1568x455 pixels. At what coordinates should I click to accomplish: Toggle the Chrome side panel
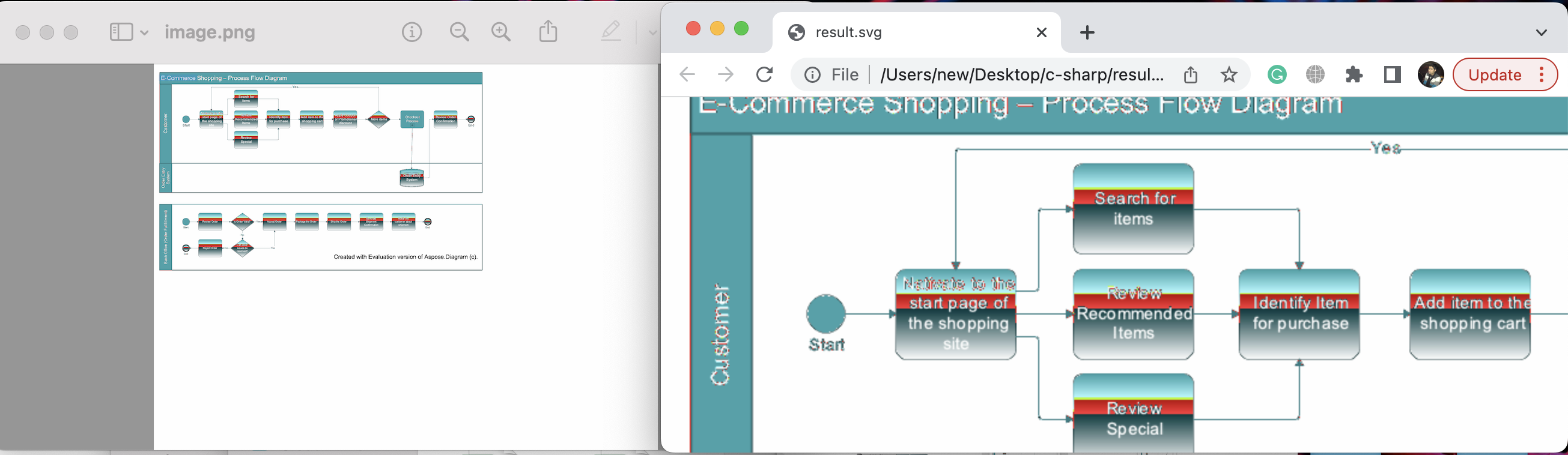coord(1392,75)
